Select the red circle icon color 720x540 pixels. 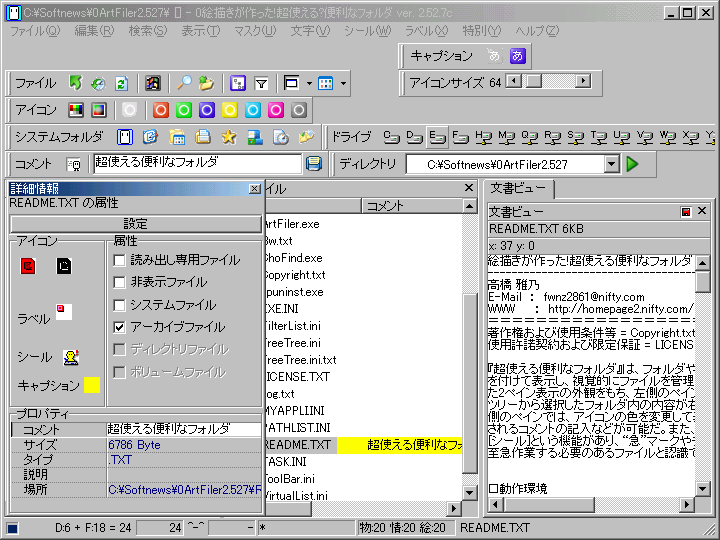pos(161,110)
